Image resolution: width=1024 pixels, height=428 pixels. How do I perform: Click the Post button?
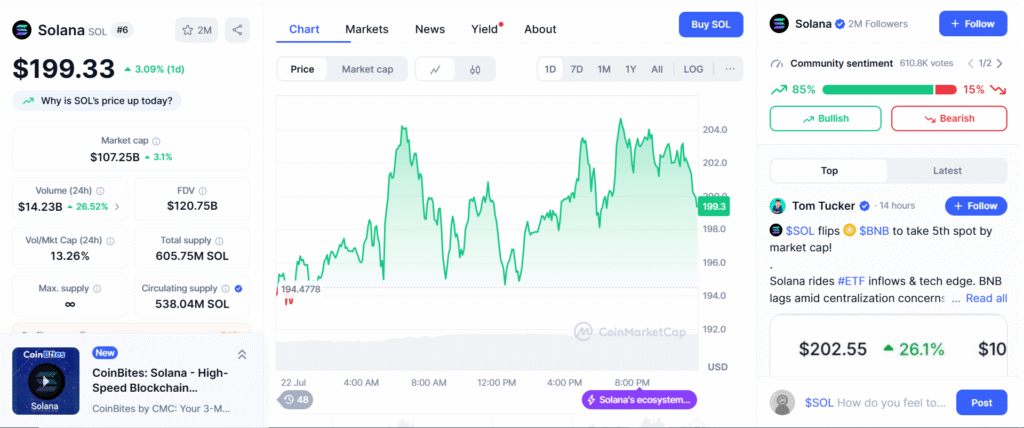pos(982,403)
